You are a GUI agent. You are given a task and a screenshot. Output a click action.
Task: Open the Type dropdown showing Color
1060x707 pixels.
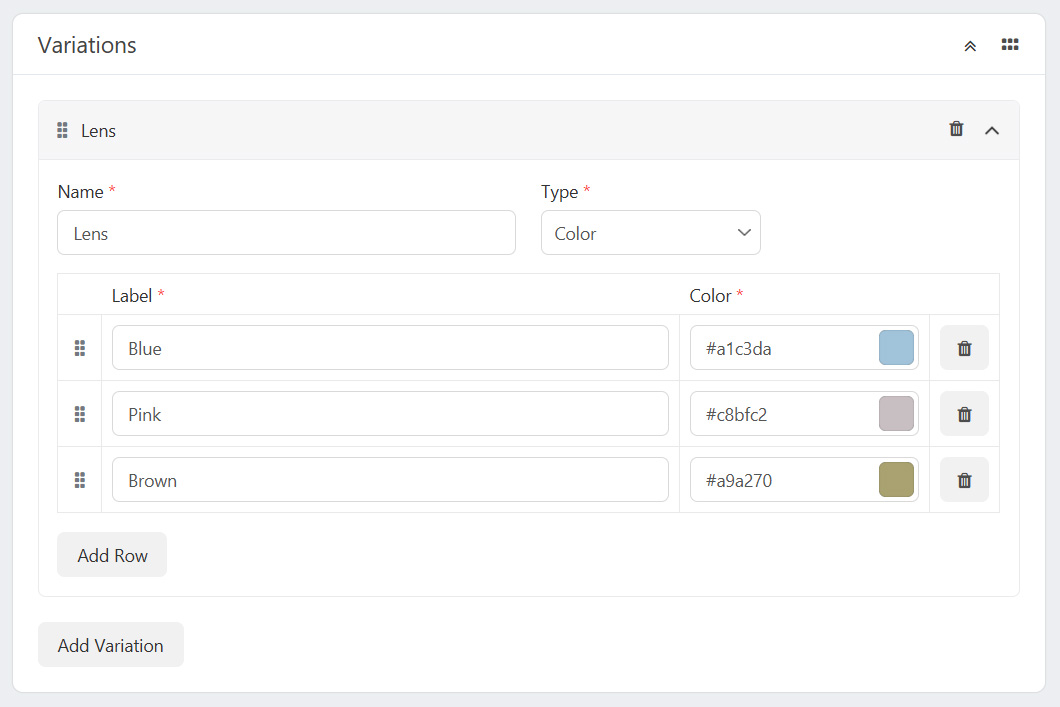click(x=650, y=233)
